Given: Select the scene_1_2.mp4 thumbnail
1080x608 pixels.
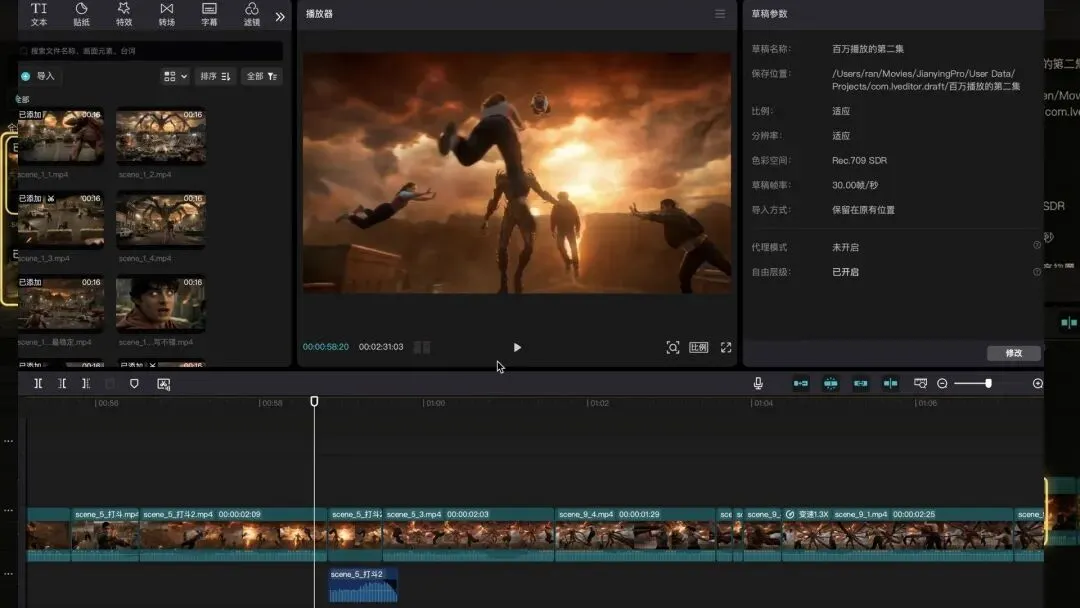Looking at the screenshot, I should [x=161, y=136].
